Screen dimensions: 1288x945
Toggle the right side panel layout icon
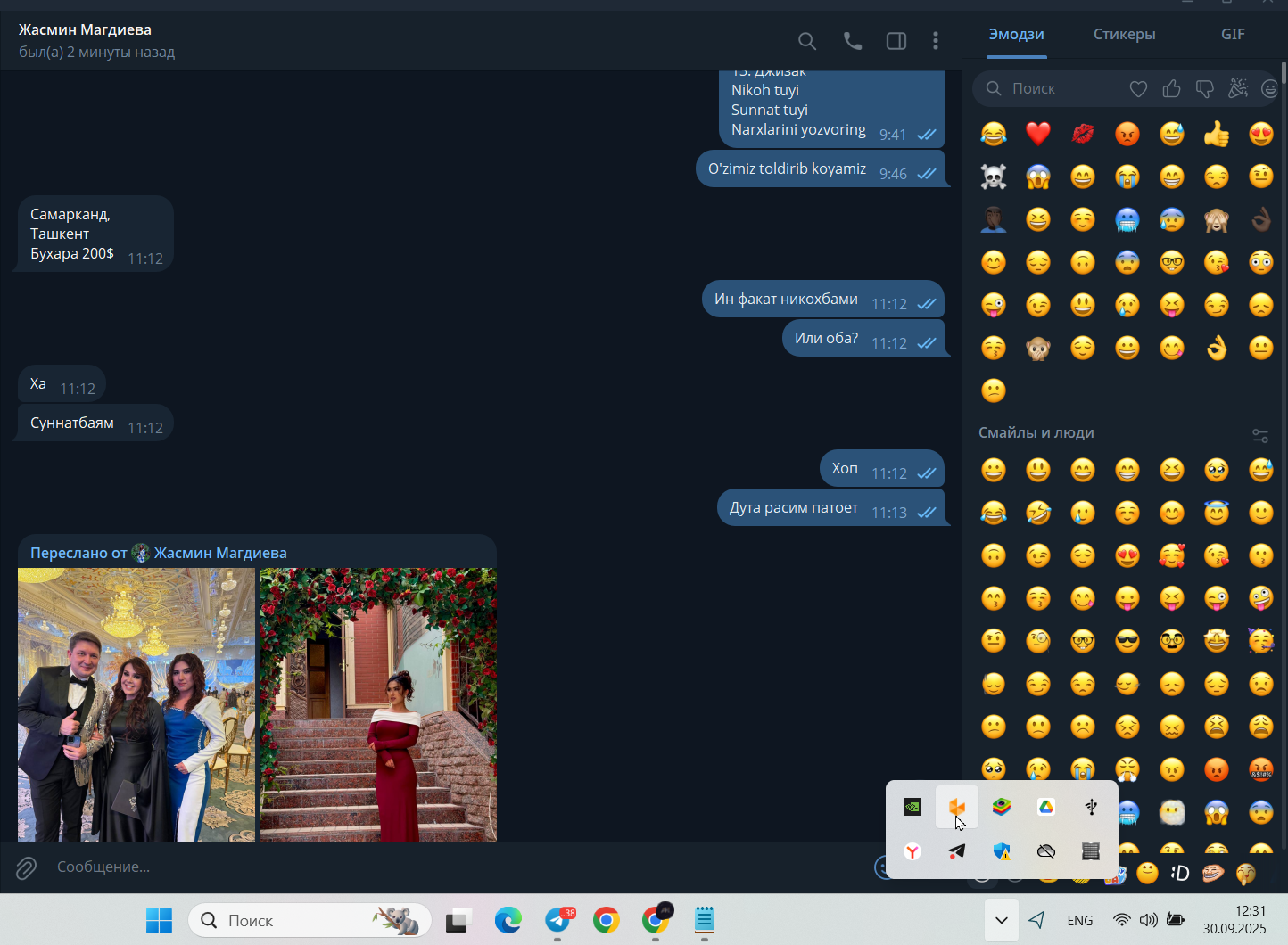click(896, 41)
